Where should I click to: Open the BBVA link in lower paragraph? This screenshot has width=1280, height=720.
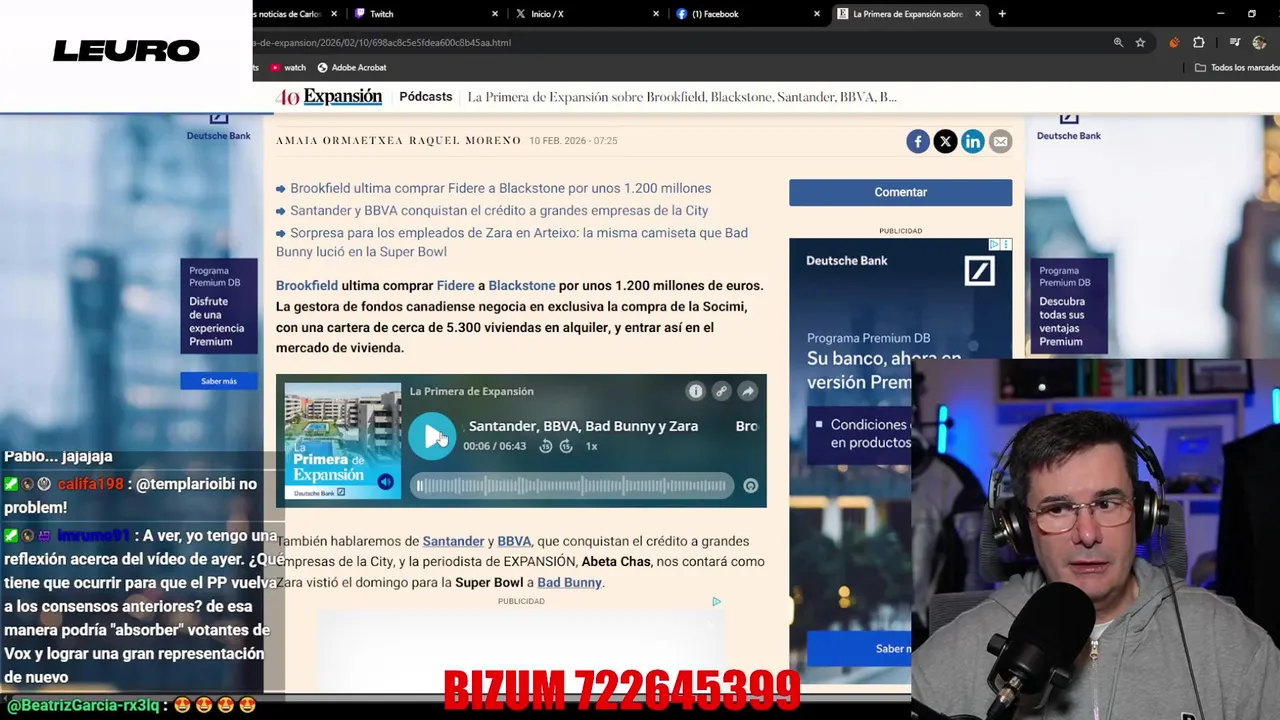(514, 541)
